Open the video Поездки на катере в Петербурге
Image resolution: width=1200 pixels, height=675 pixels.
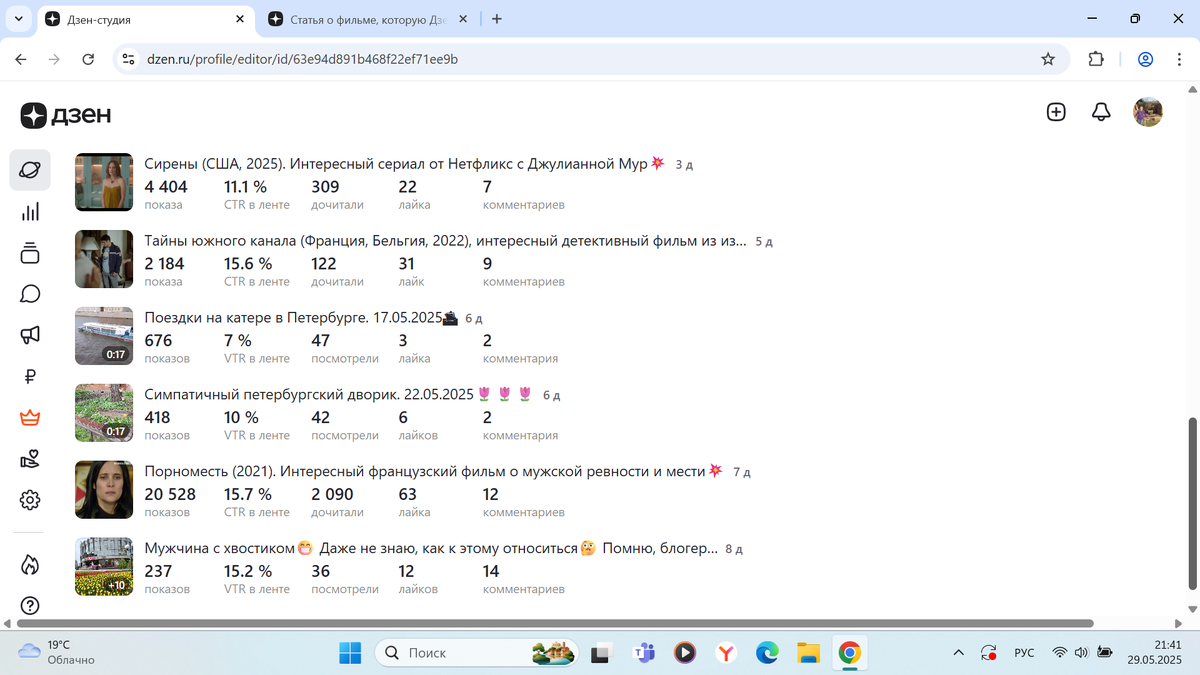(x=301, y=318)
